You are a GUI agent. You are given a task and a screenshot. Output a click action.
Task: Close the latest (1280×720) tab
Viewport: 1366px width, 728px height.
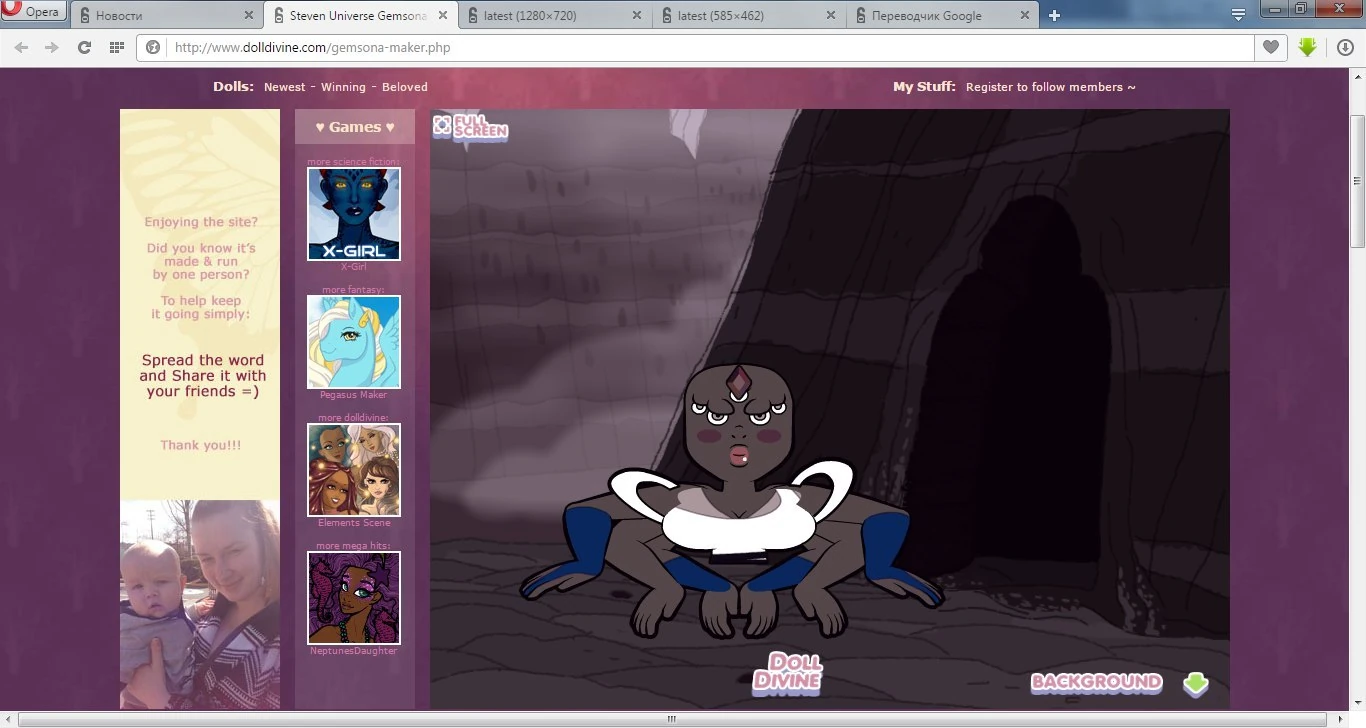click(636, 16)
